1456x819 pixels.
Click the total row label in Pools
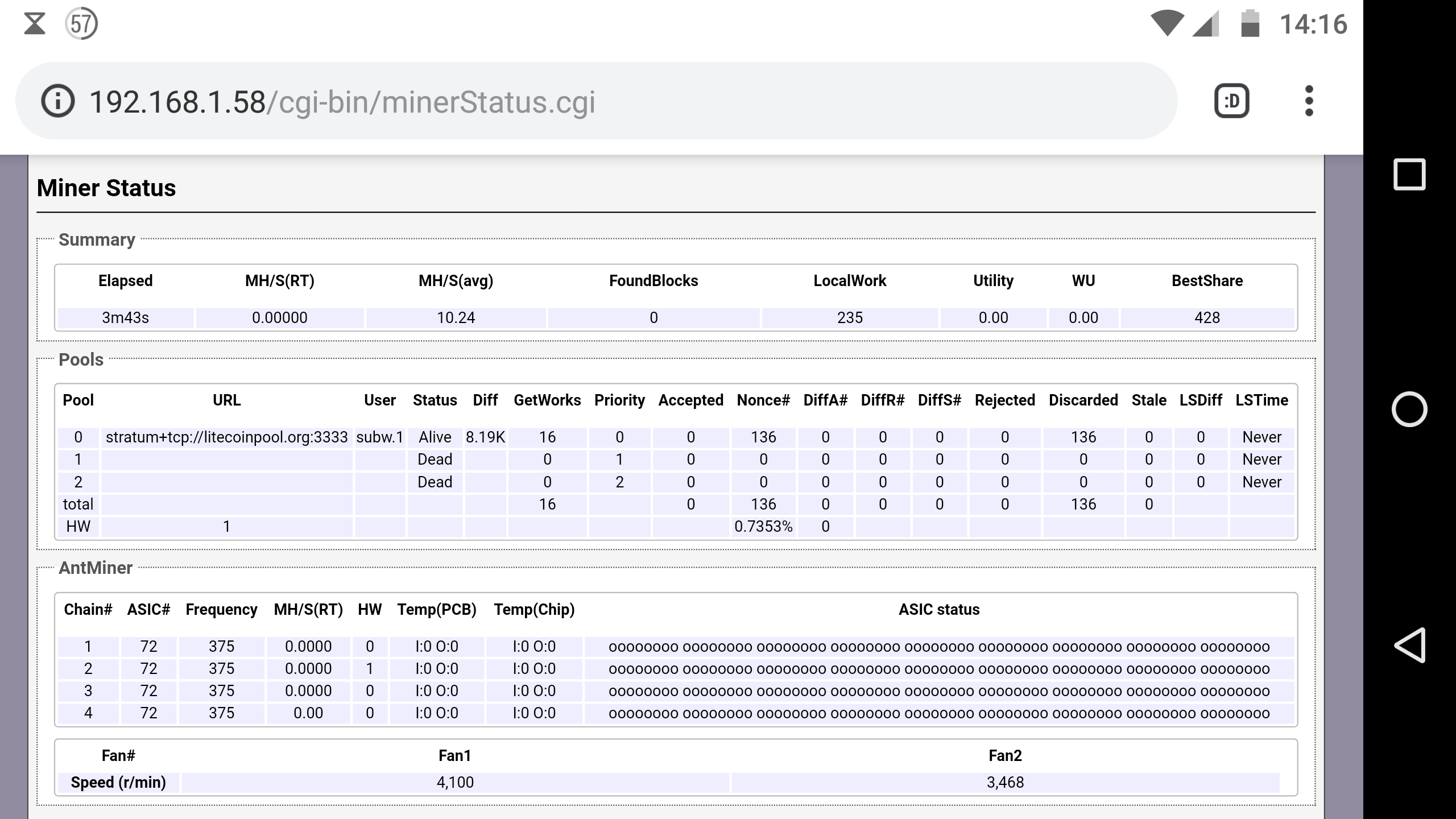[x=78, y=504]
